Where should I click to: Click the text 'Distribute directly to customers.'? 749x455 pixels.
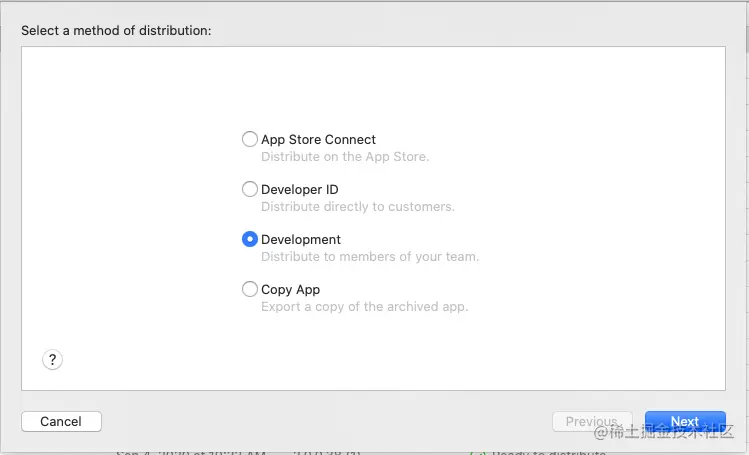358,207
